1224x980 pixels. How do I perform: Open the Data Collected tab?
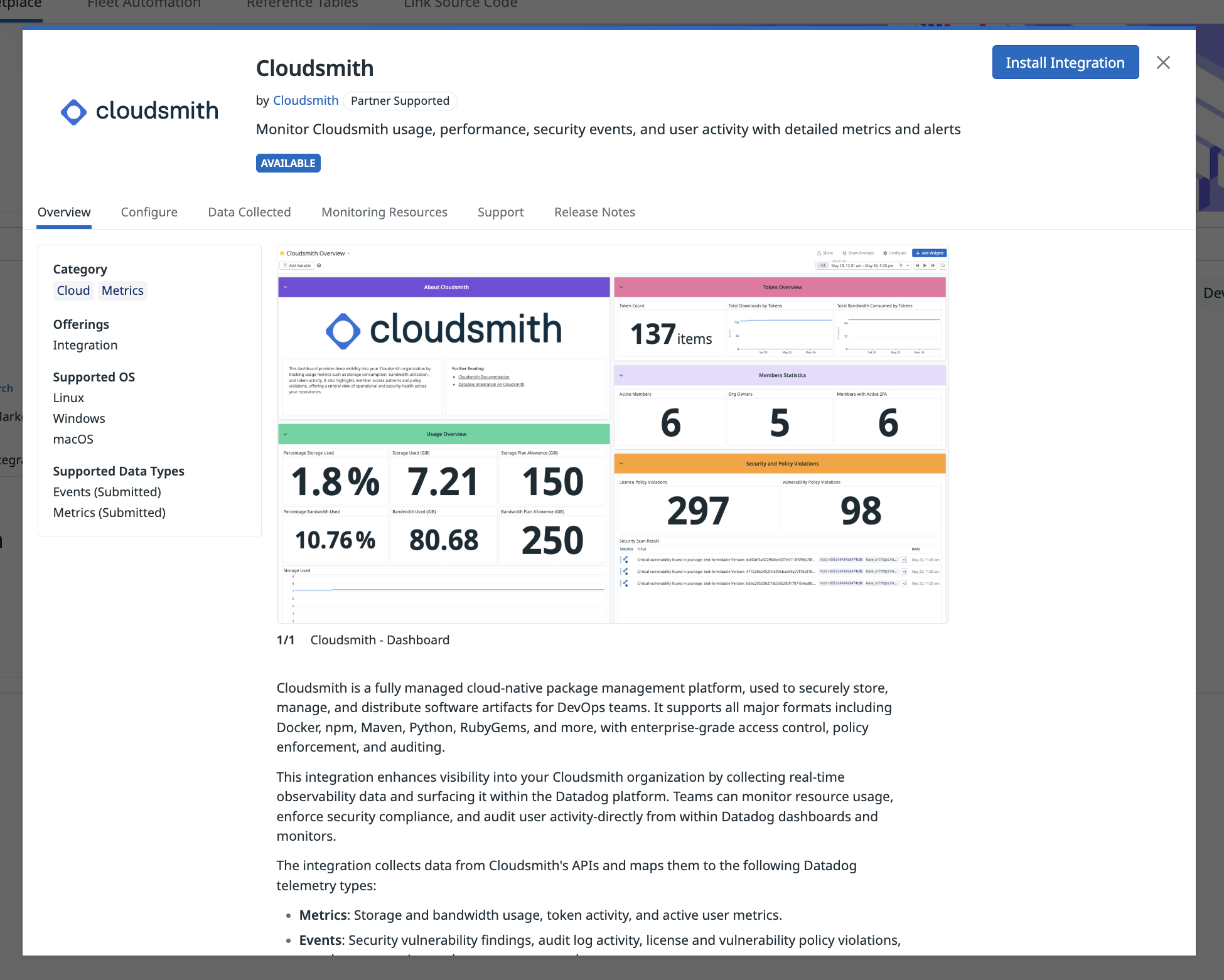tap(249, 212)
